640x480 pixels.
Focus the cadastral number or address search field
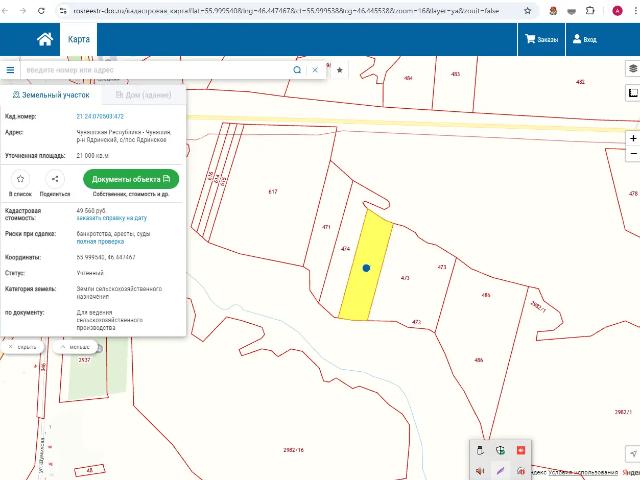155,70
